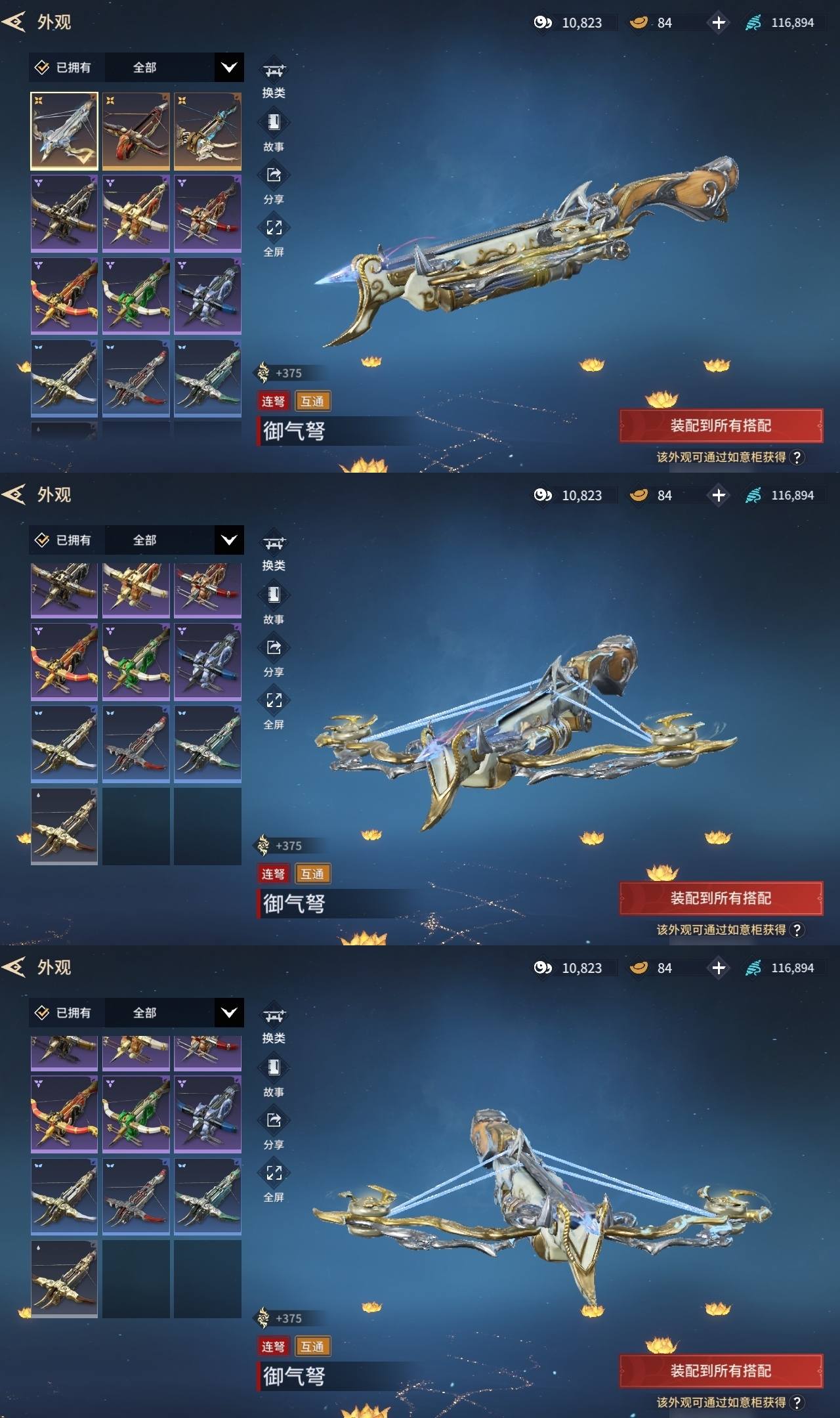Expand the 全部 dropdown arrow in first screen

(229, 68)
